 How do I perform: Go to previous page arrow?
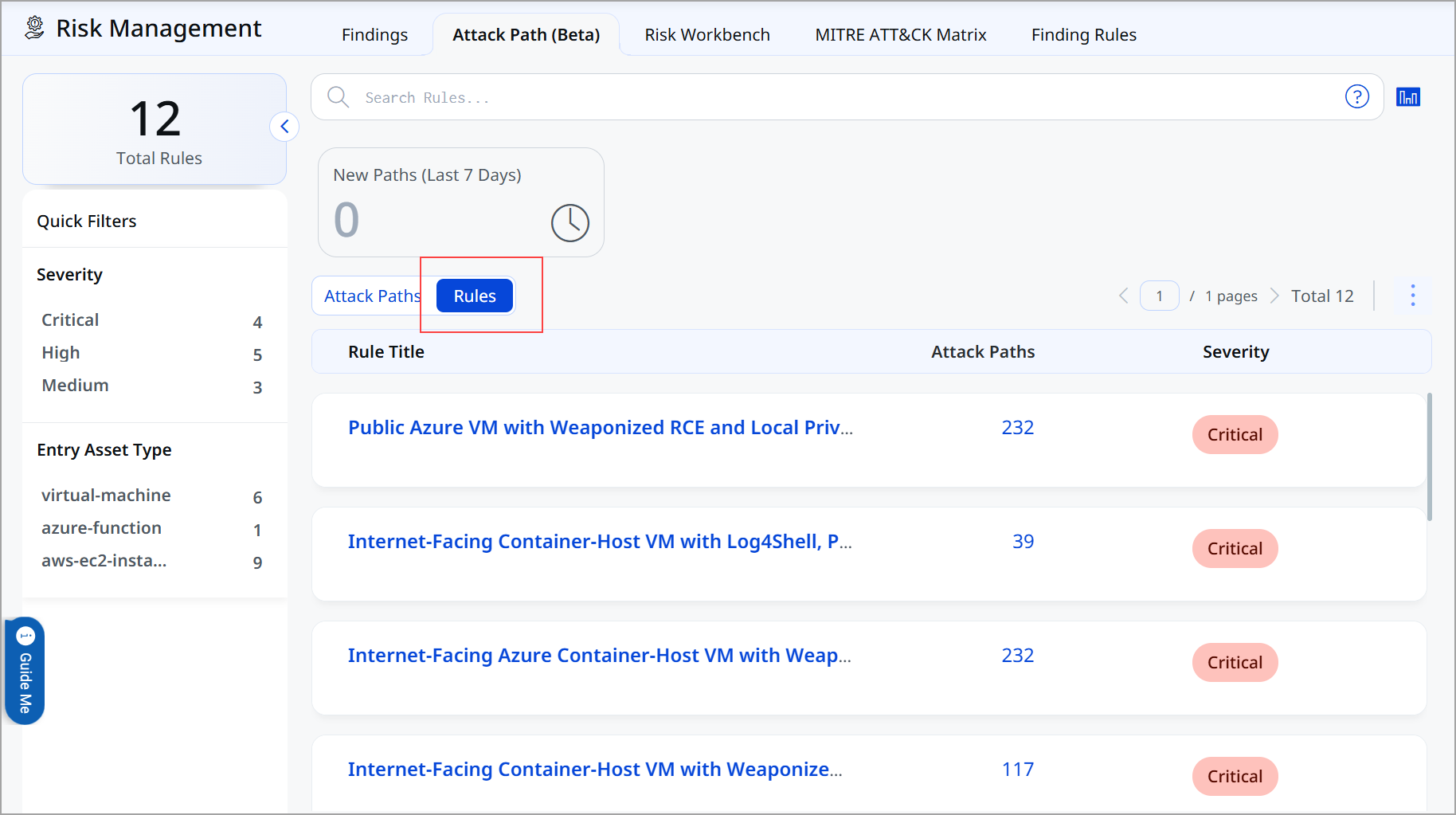[1124, 296]
